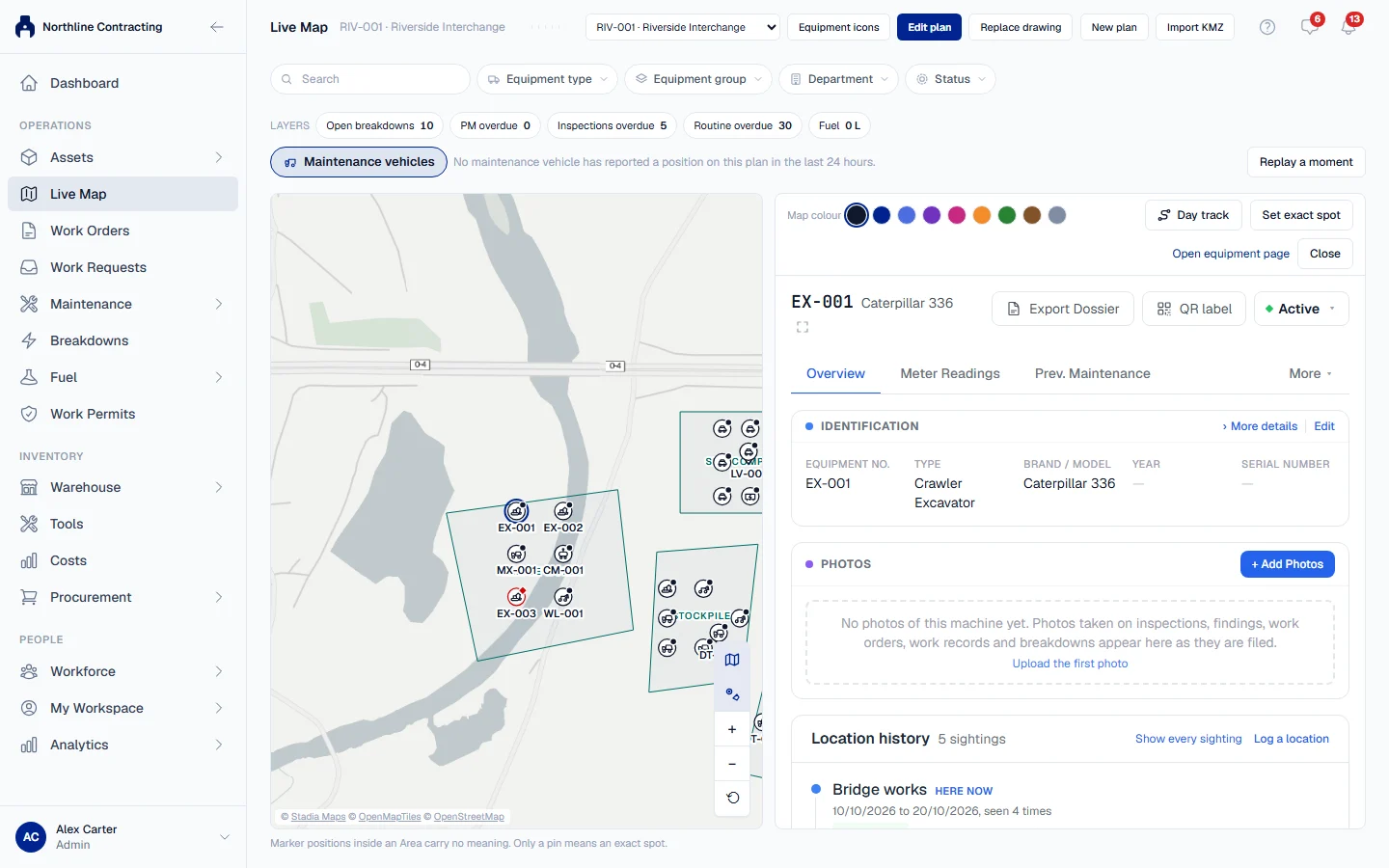Screen dimensions: 1389x868
Task: Toggle the Maintenance vehicles layer
Action: click(x=359, y=162)
